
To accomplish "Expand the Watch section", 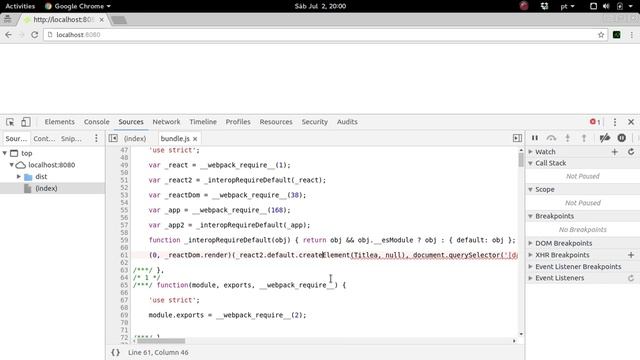I will click(x=531, y=152).
